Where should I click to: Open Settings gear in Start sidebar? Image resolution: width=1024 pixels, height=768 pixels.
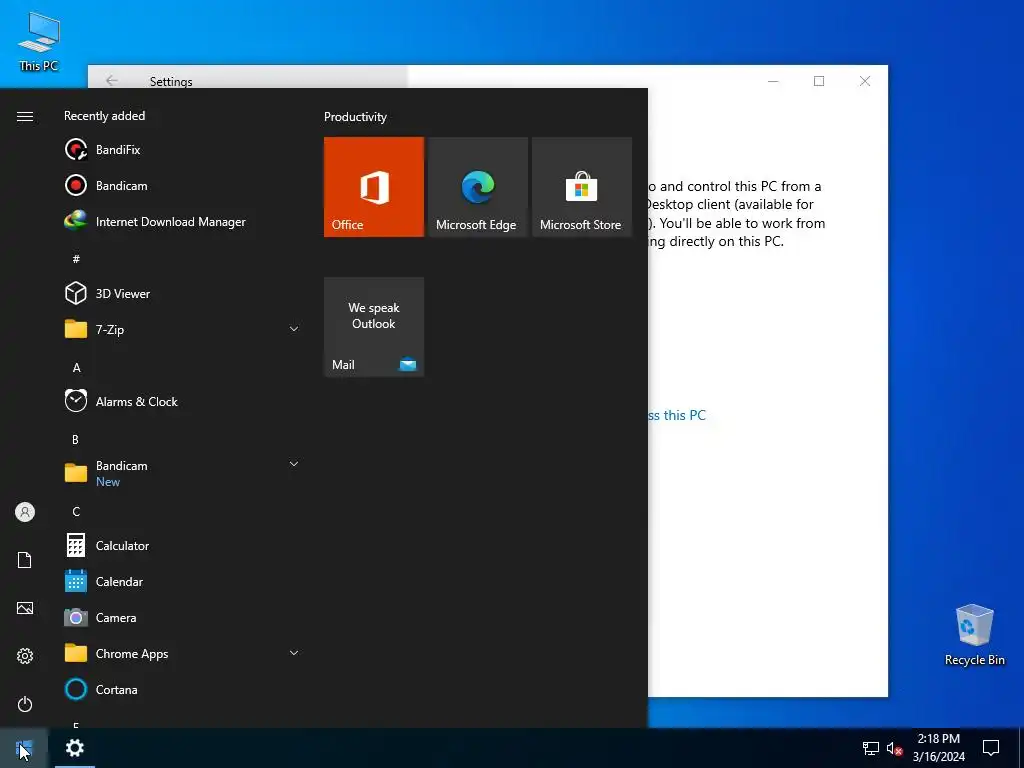coord(25,656)
